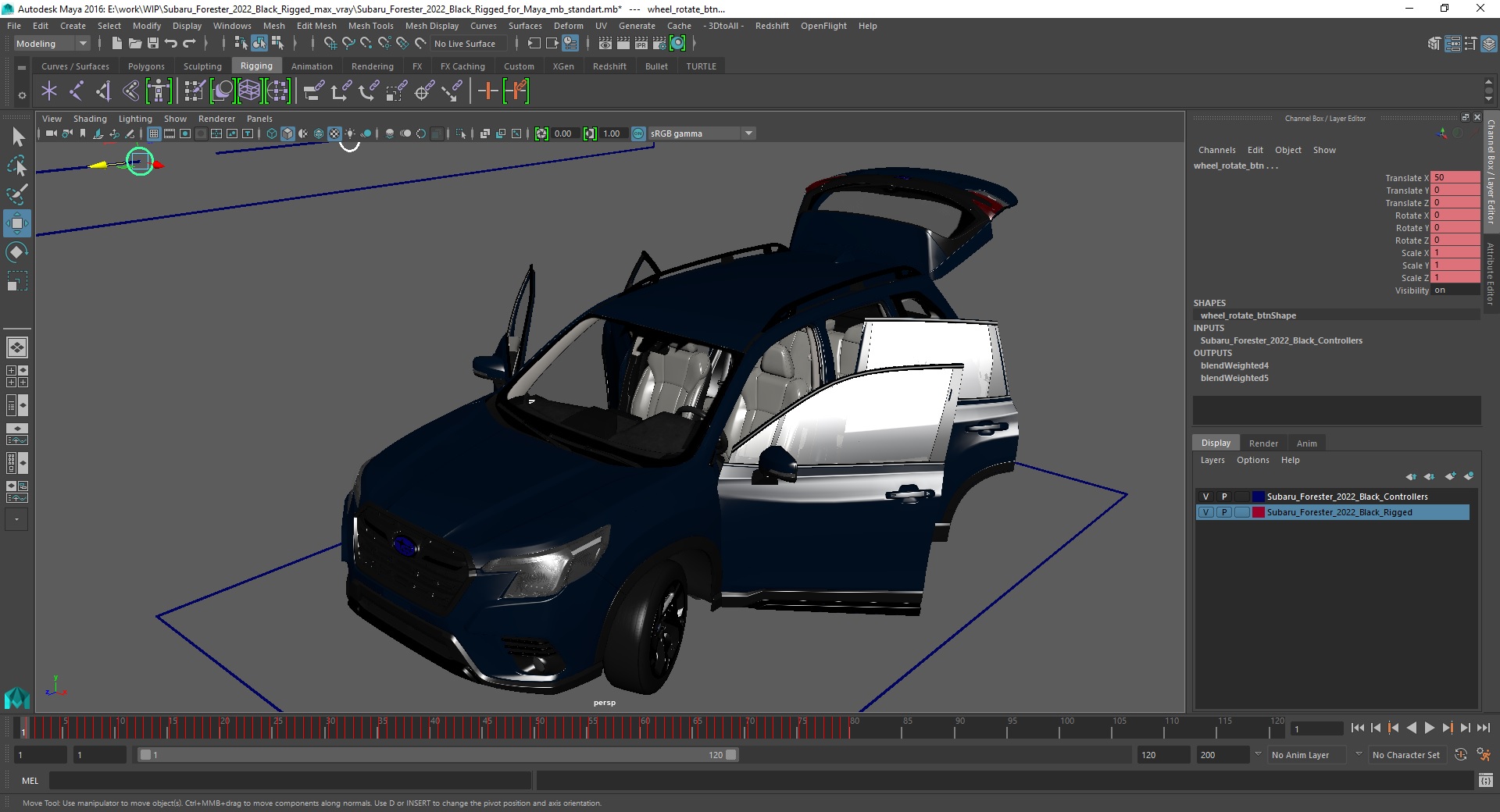Viewport: 1500px width, 812px height.
Task: Save the scene with the floppy disk icon
Action: point(153,44)
